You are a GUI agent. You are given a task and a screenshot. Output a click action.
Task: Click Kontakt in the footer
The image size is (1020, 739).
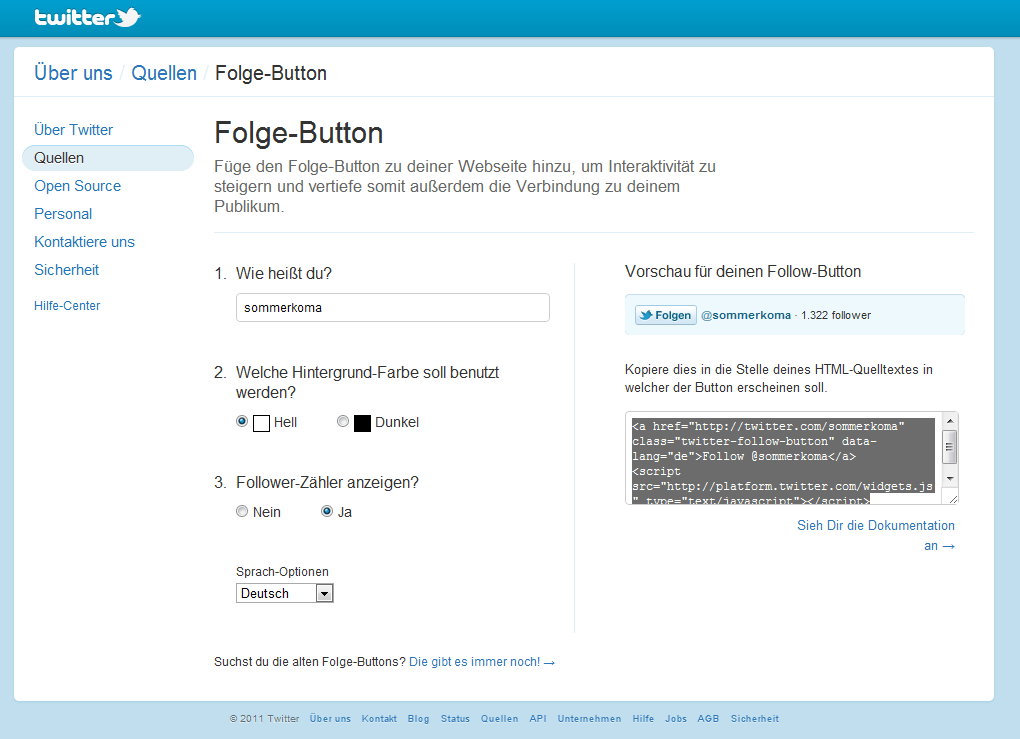coord(379,719)
